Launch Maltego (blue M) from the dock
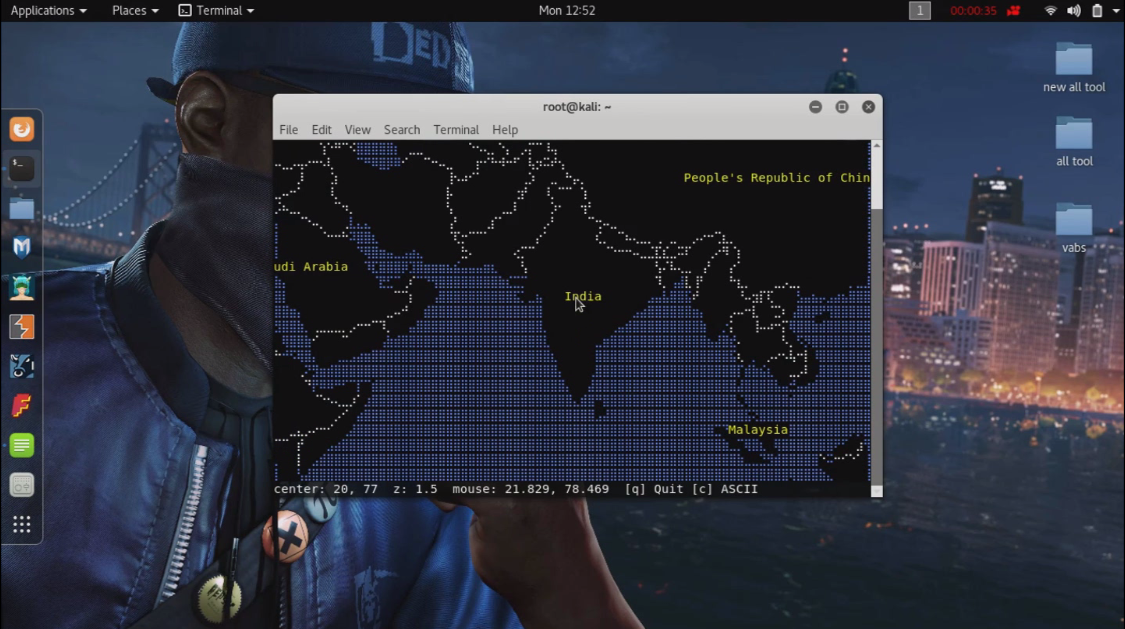The width and height of the screenshot is (1125, 629). 22,247
